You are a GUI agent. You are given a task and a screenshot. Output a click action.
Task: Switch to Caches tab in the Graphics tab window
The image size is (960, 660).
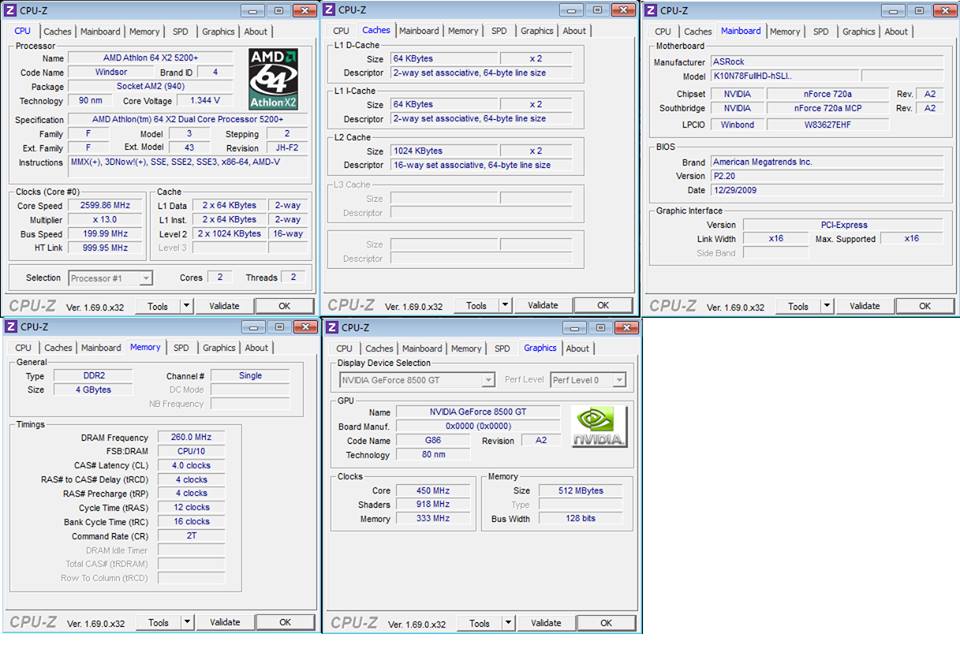[379, 348]
